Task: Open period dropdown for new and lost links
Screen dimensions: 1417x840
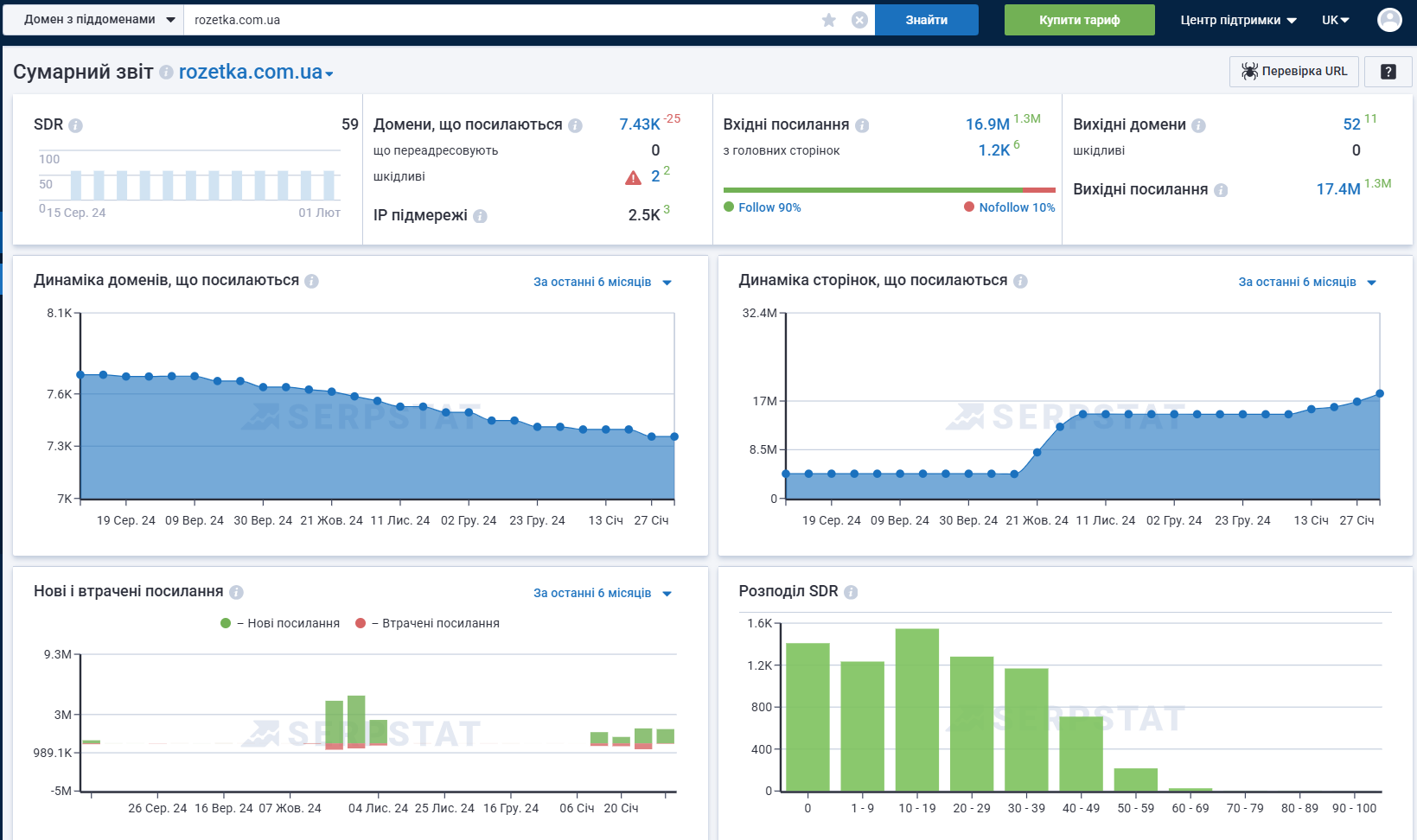Action: tap(603, 593)
